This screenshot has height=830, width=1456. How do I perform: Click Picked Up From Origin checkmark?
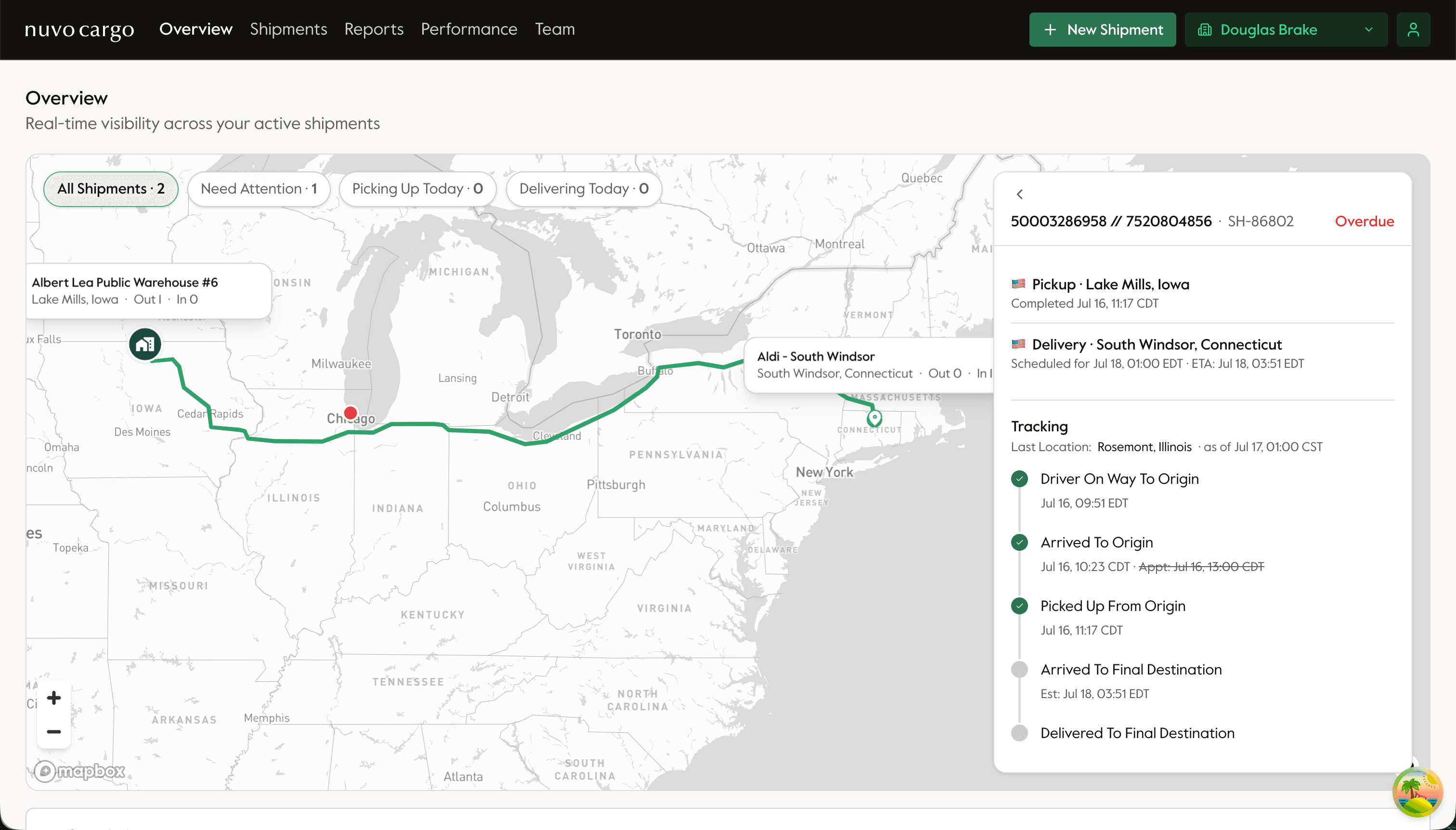pyautogui.click(x=1019, y=606)
